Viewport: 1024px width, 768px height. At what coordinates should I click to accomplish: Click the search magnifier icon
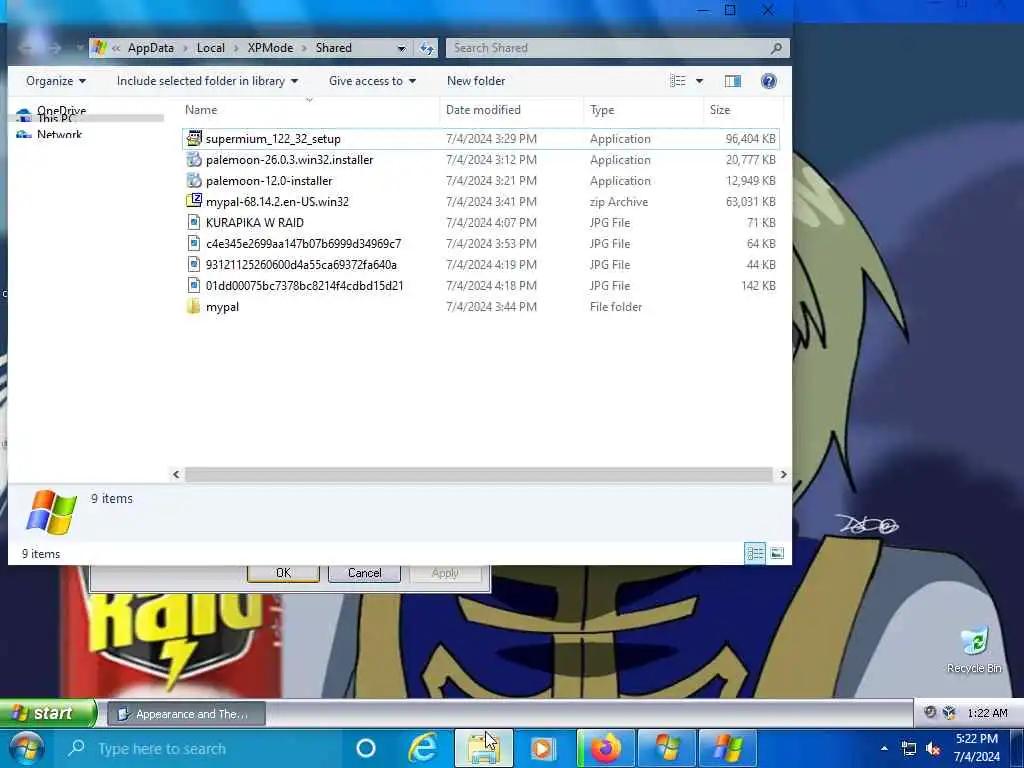(776, 48)
